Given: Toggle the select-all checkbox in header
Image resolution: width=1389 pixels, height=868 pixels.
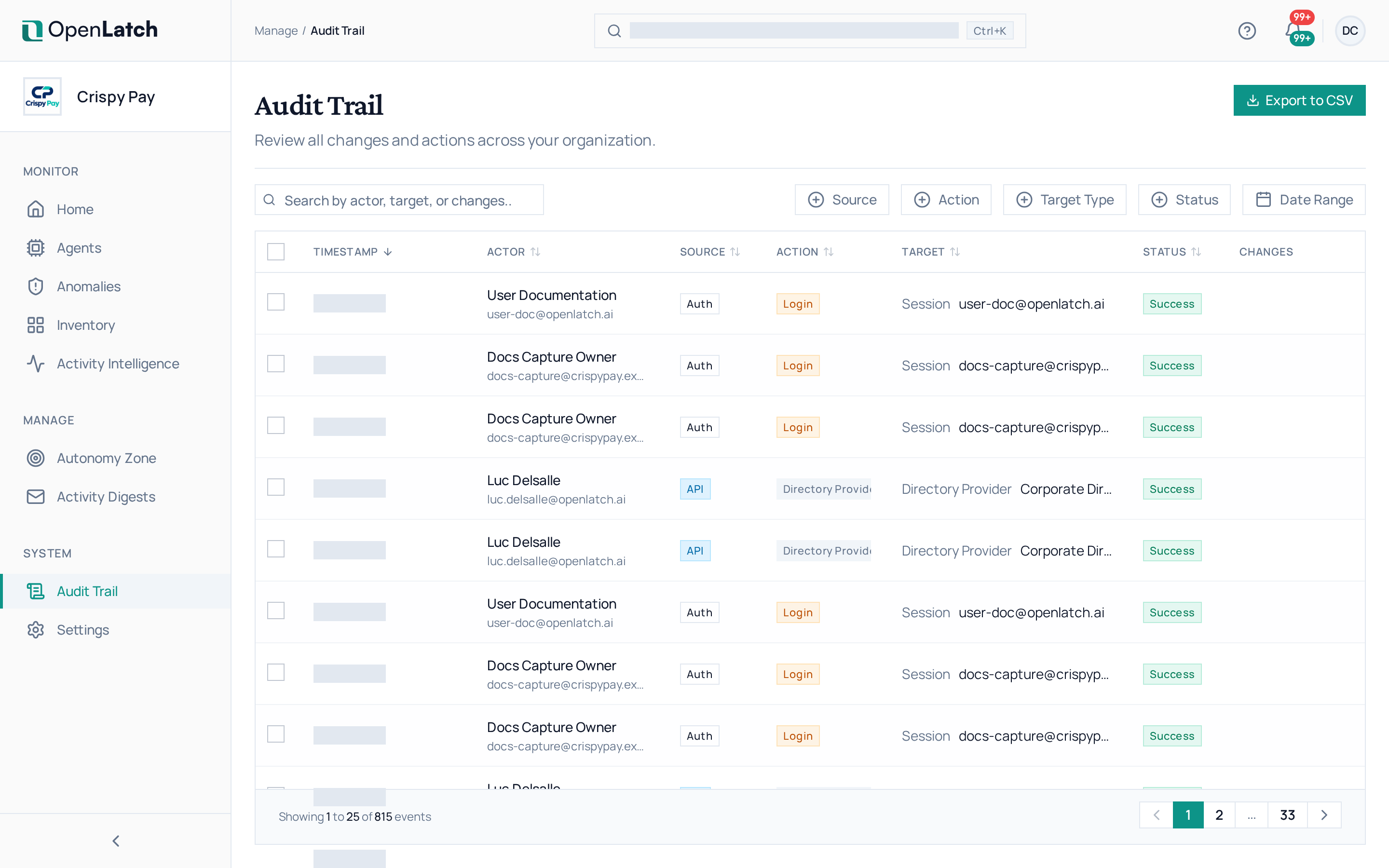Looking at the screenshot, I should pos(275,251).
